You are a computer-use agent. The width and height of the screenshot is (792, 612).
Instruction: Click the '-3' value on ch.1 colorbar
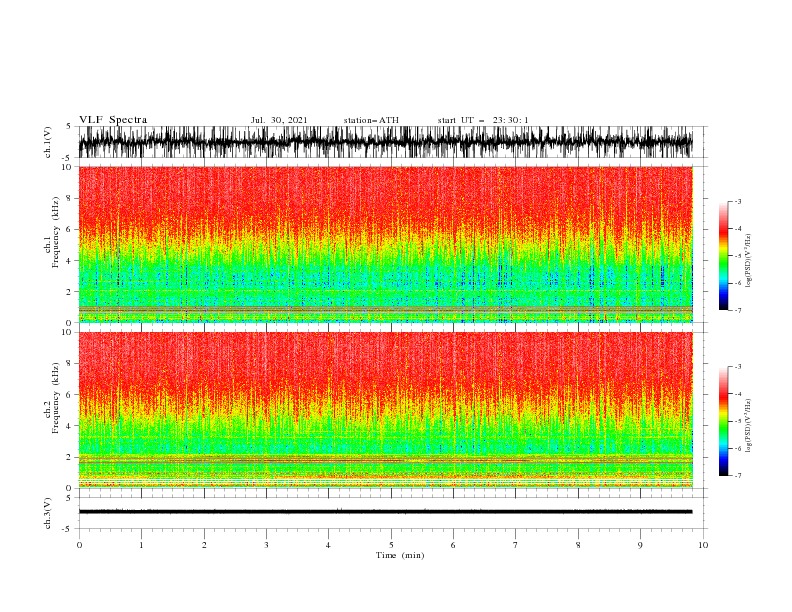click(738, 201)
